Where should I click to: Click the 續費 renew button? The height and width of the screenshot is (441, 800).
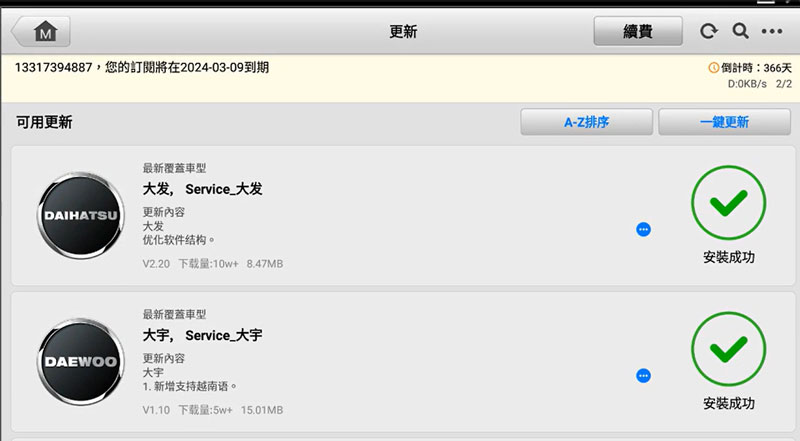pos(638,31)
